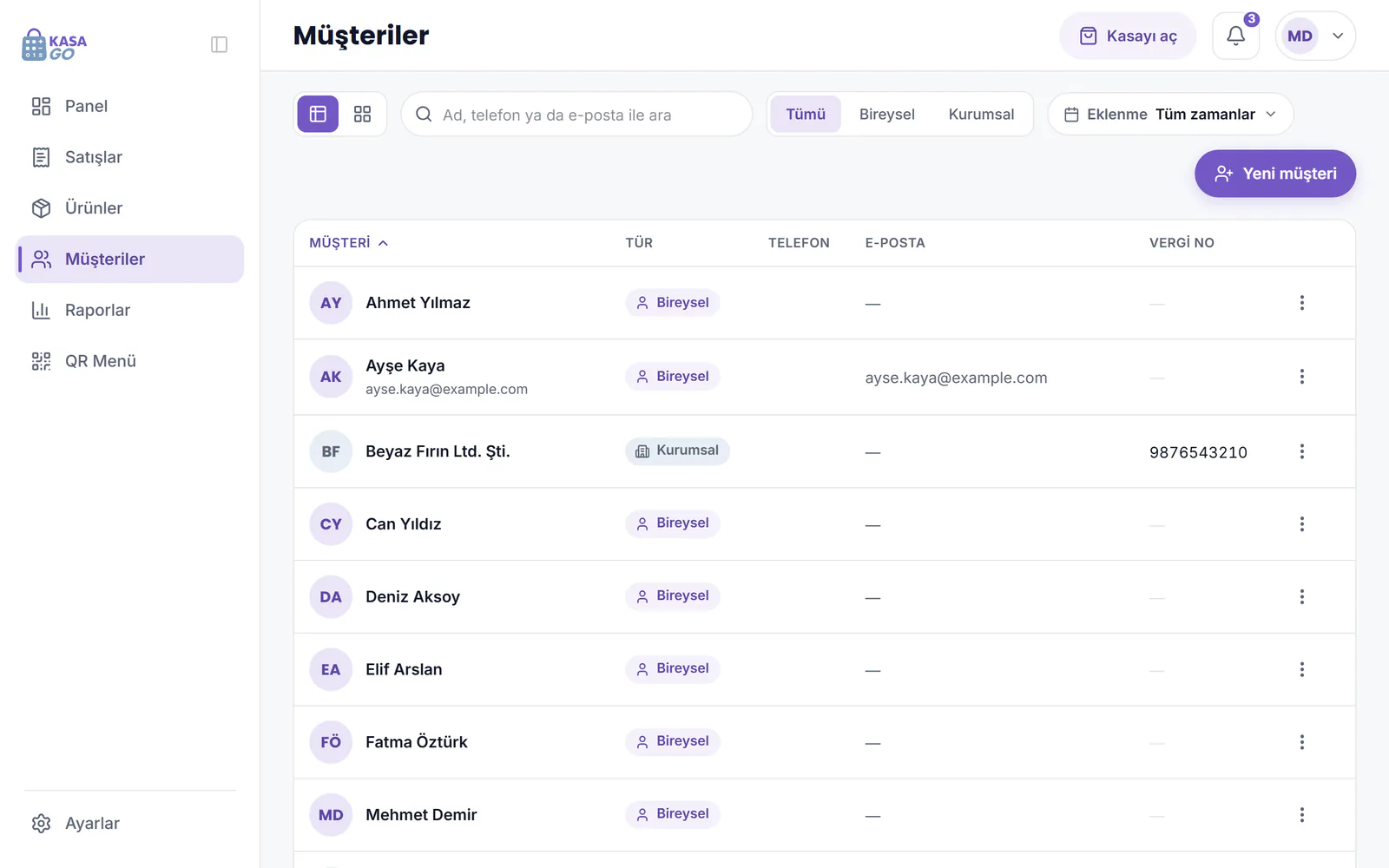Screen dimensions: 1389x868
Task: Open row actions for Deniz Aksoy
Action: (1301, 597)
